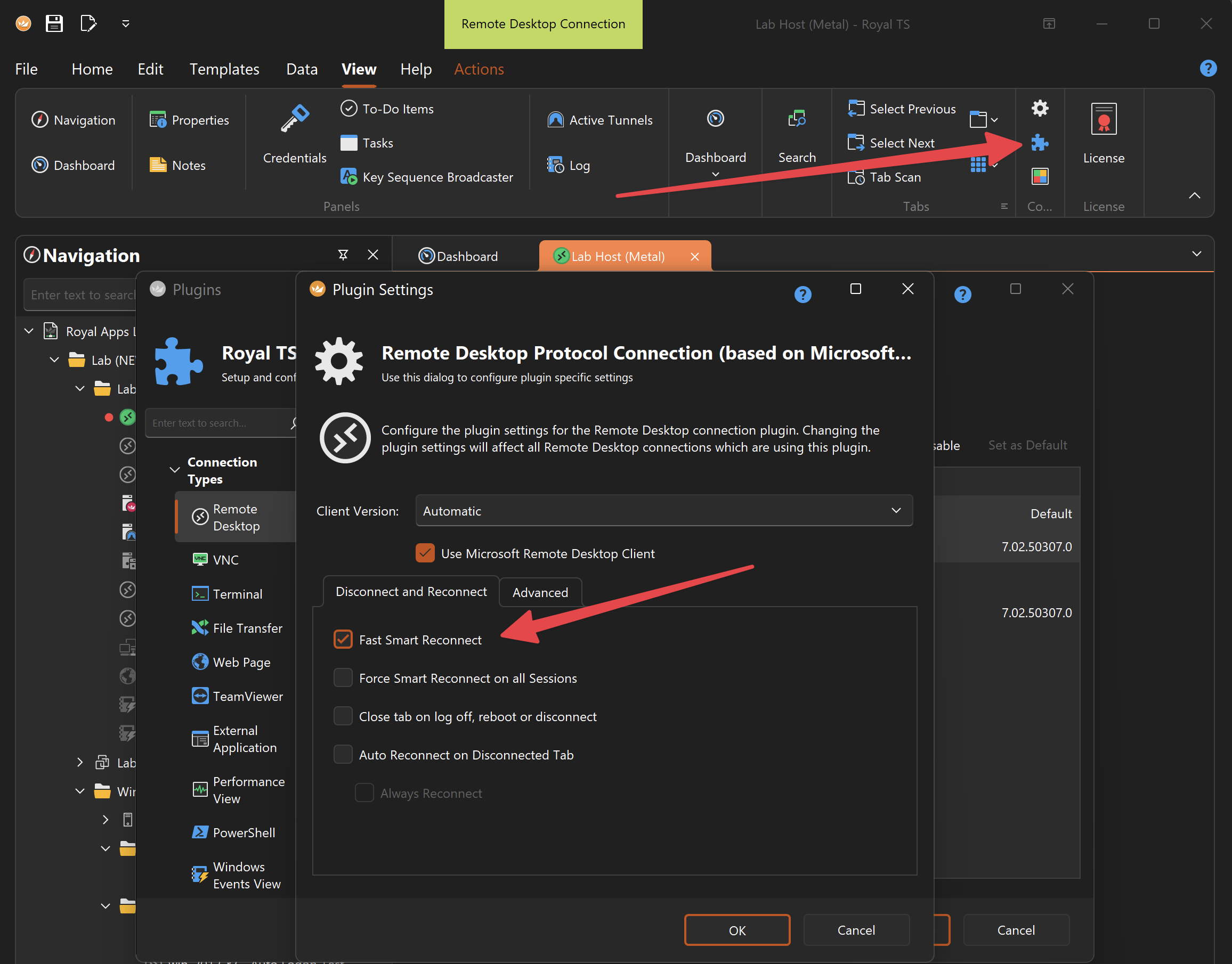This screenshot has height=964, width=1232.
Task: Show the Active Tunnels panel
Action: point(599,120)
